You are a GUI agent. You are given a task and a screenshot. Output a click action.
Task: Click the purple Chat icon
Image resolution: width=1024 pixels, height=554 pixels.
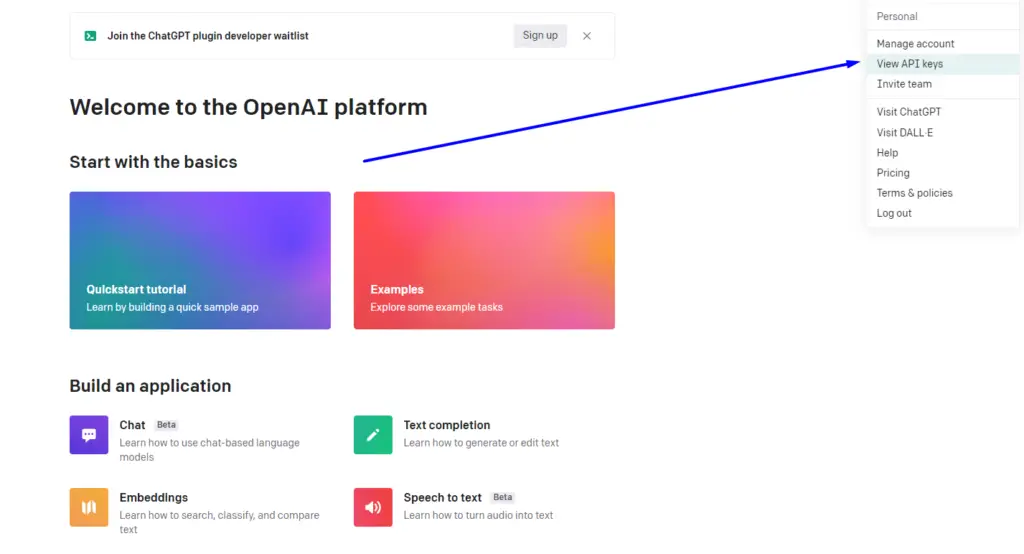pos(89,434)
